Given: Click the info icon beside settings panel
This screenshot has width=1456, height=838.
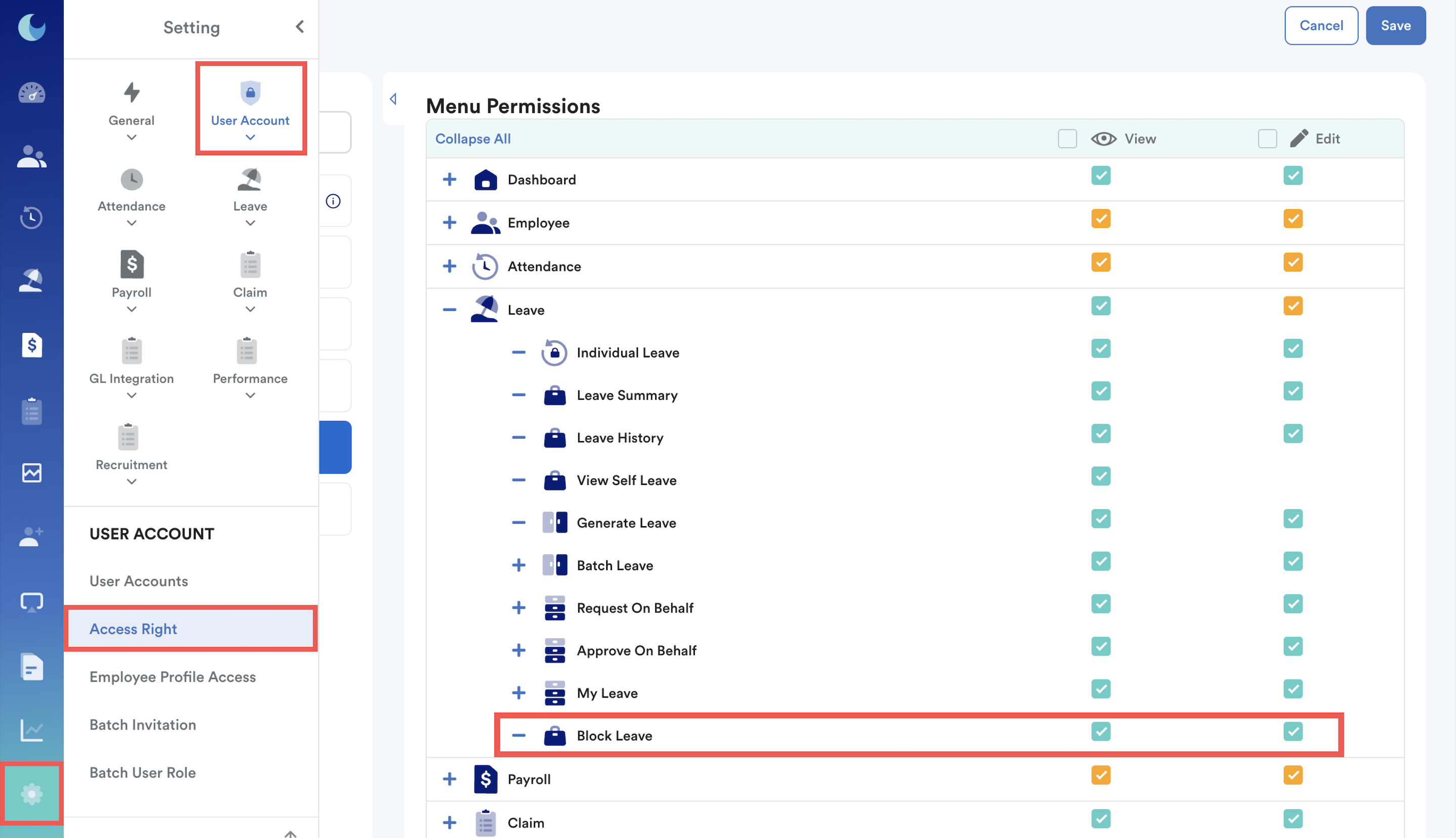Looking at the screenshot, I should [333, 201].
